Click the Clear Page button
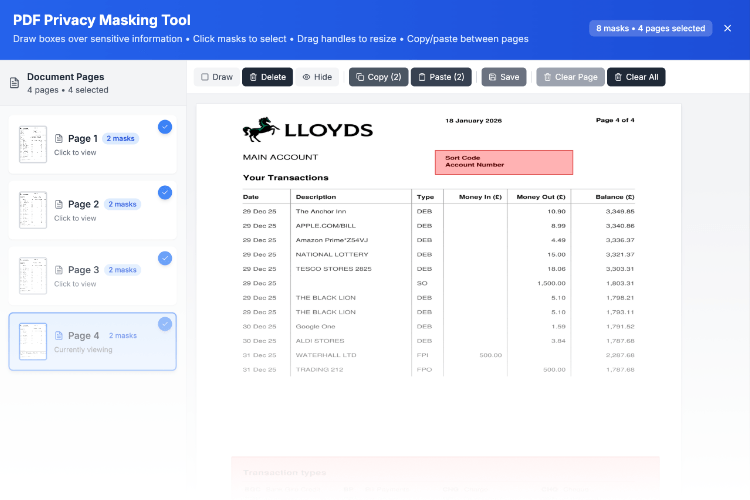Screen dimensions: 750x500 (570, 77)
